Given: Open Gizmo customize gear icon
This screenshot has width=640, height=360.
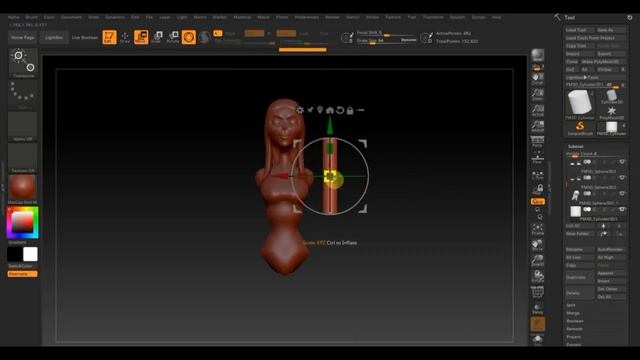Looking at the screenshot, I should 300,110.
